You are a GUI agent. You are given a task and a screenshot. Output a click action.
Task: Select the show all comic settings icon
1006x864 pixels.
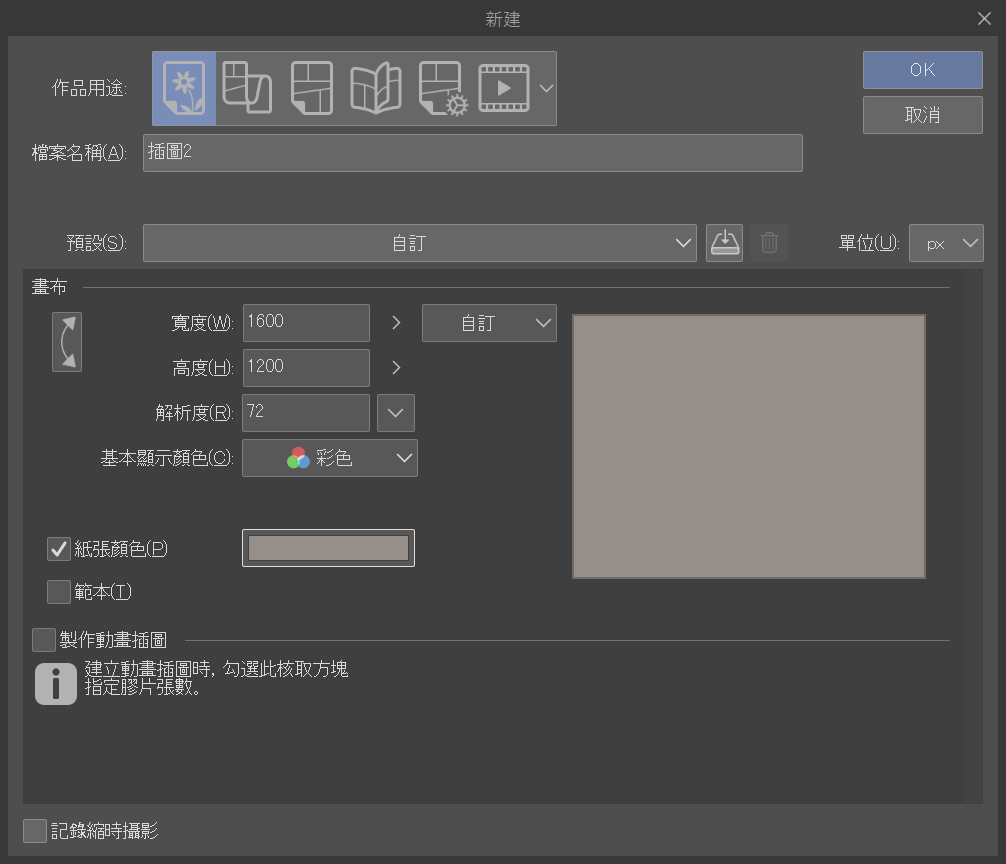[x=442, y=88]
